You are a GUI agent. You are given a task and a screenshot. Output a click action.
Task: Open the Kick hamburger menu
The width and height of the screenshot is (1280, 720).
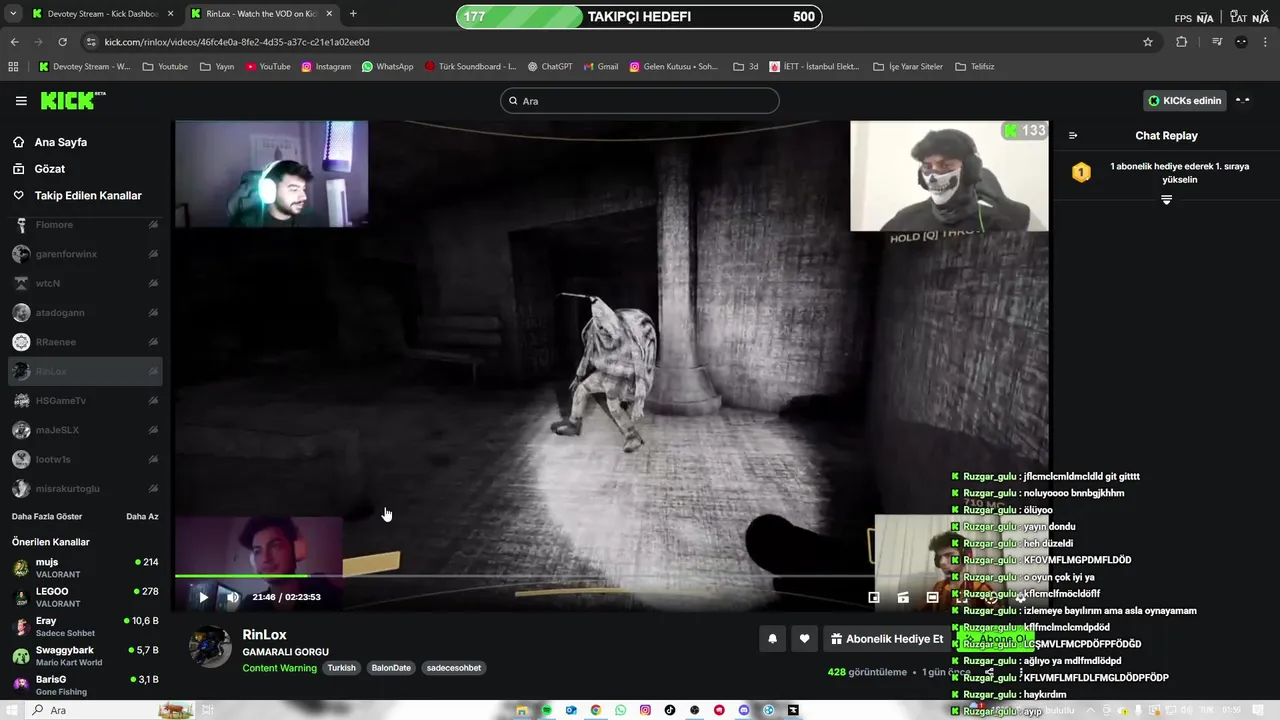[21, 101]
